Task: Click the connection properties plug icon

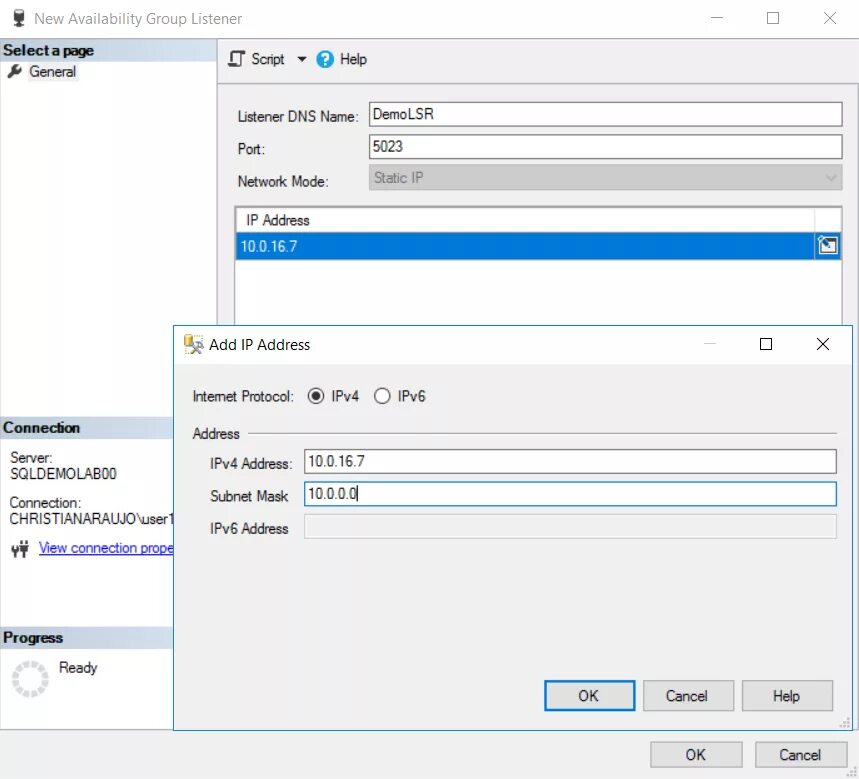Action: click(x=20, y=548)
